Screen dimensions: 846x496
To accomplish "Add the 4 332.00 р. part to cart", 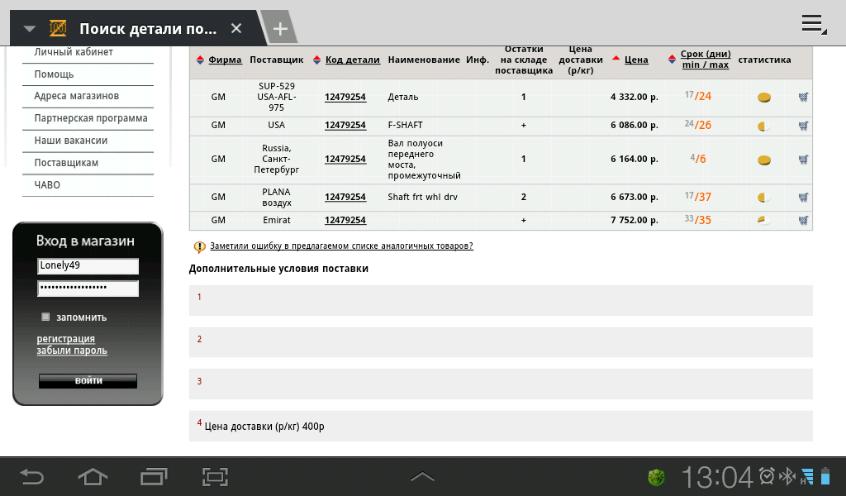I will point(803,97).
